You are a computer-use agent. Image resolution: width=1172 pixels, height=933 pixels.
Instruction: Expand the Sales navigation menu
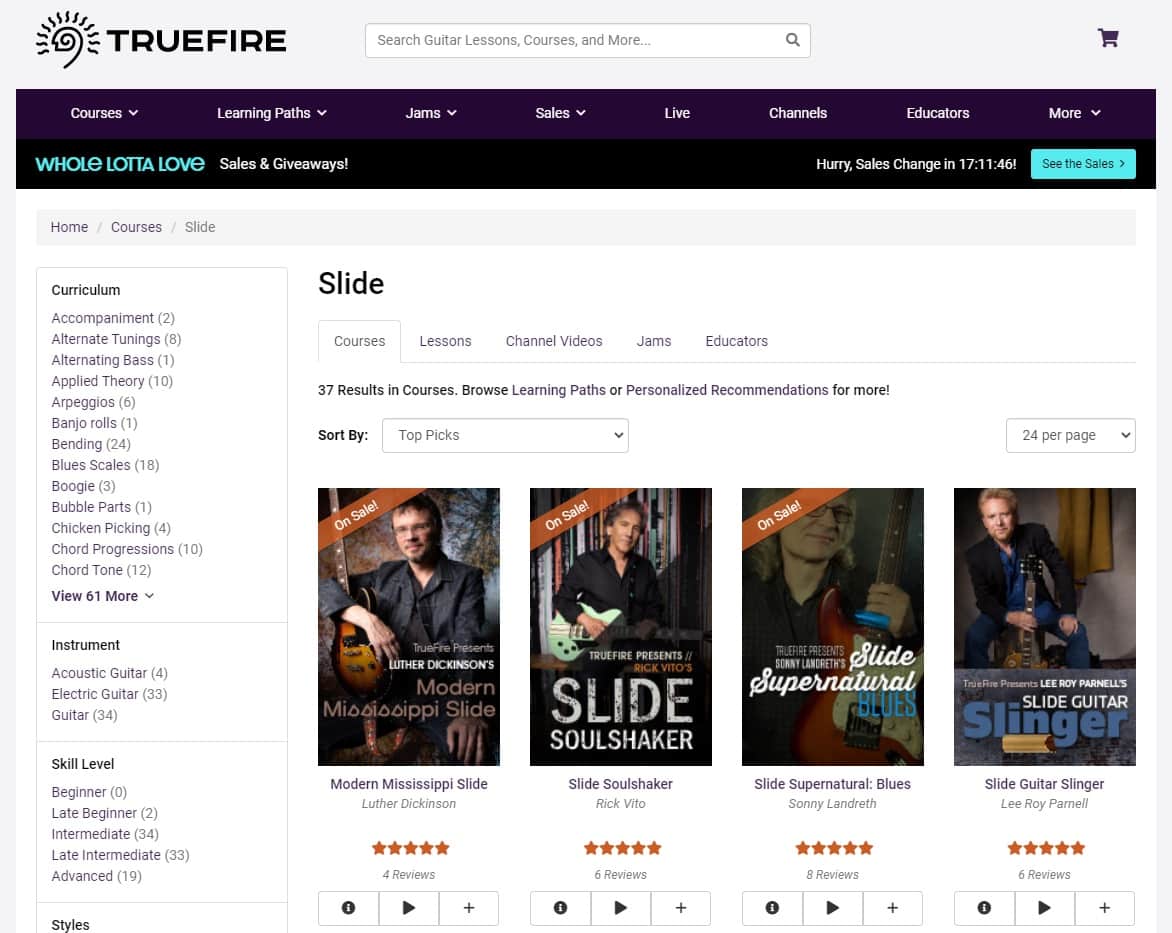click(560, 113)
